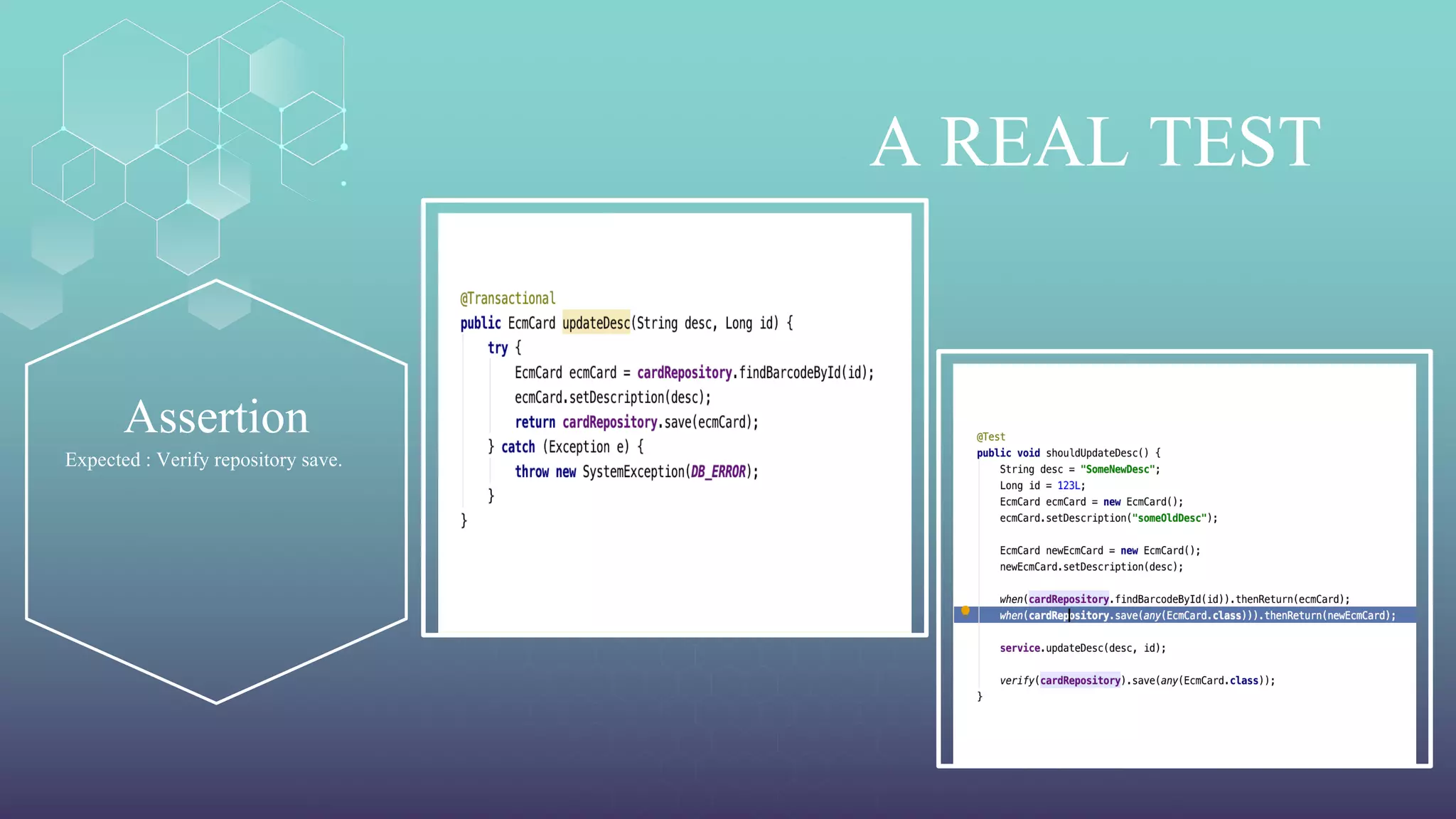This screenshot has height=819, width=1456.
Task: Click the when(...findBarcodeById...) thenReturn line
Action: pyautogui.click(x=1174, y=599)
